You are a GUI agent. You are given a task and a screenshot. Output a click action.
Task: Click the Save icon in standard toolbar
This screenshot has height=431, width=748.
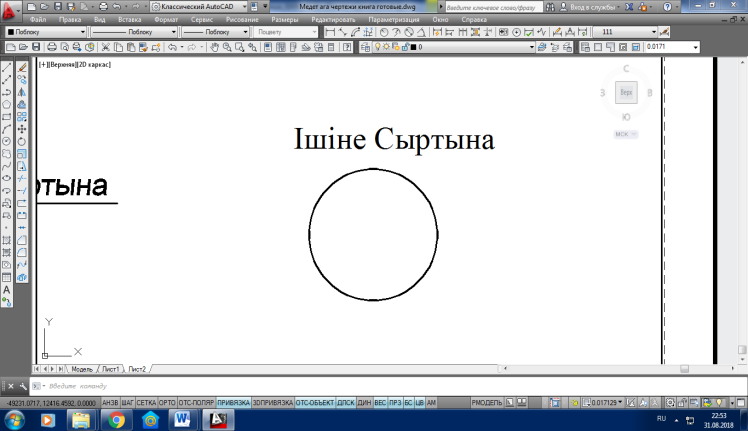click(x=35, y=47)
